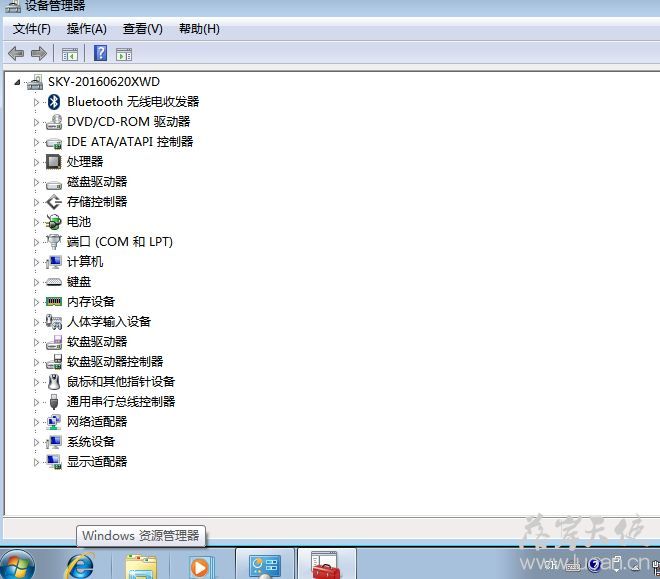Click the keyboard category icon
This screenshot has width=660, height=579.
(x=54, y=282)
